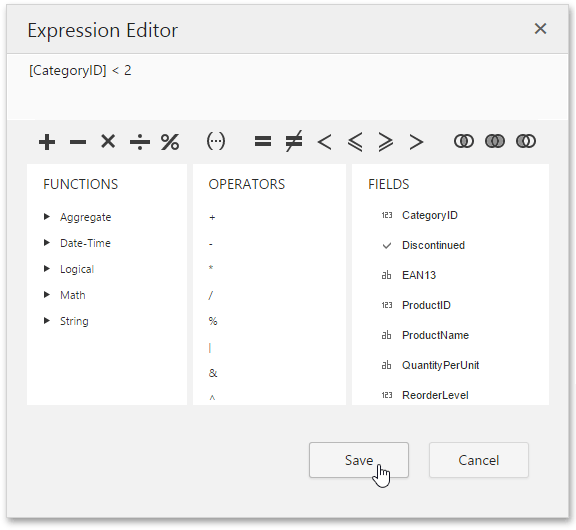Insert the multiply operator from the toolbar
576x530 pixels.
(108, 141)
